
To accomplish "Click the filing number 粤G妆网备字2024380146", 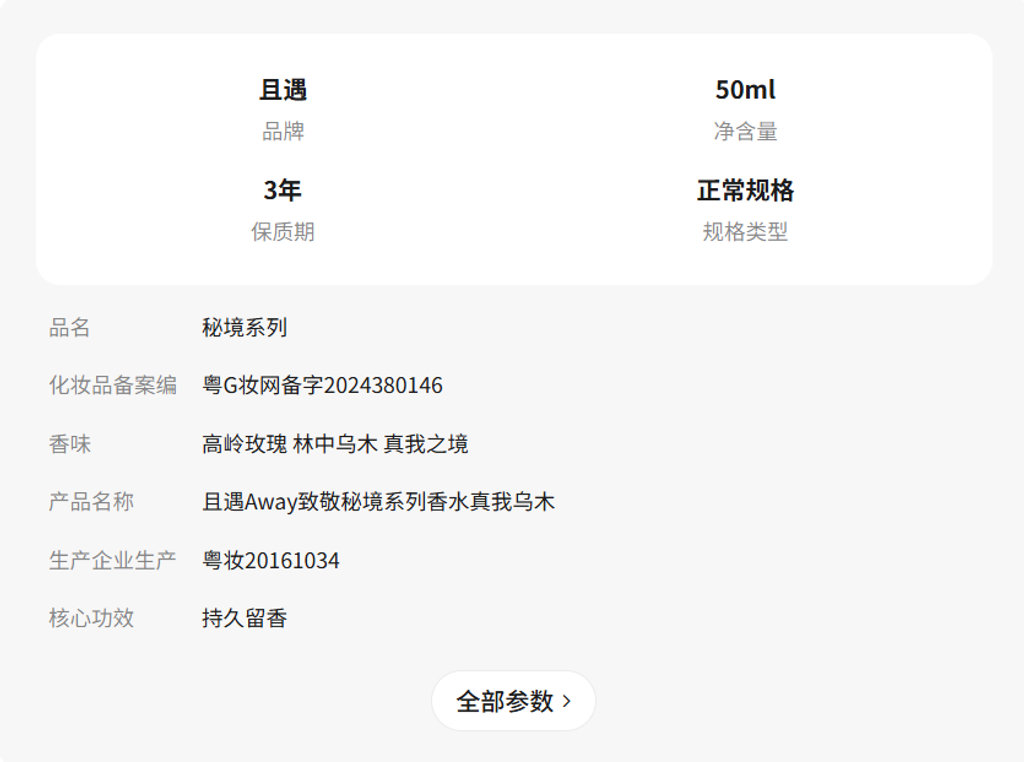I will (322, 385).
